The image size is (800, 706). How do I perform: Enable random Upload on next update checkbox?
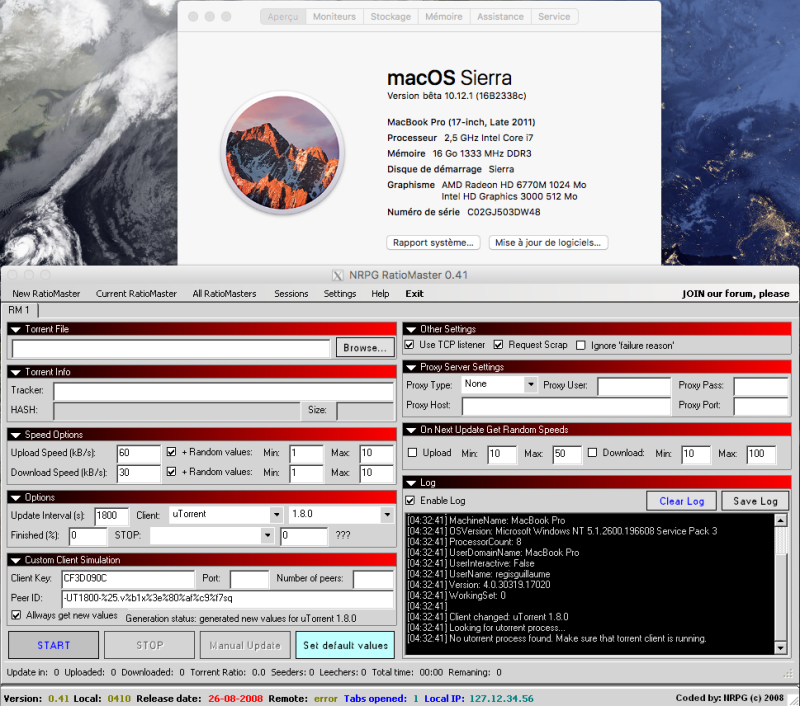pyautogui.click(x=412, y=452)
